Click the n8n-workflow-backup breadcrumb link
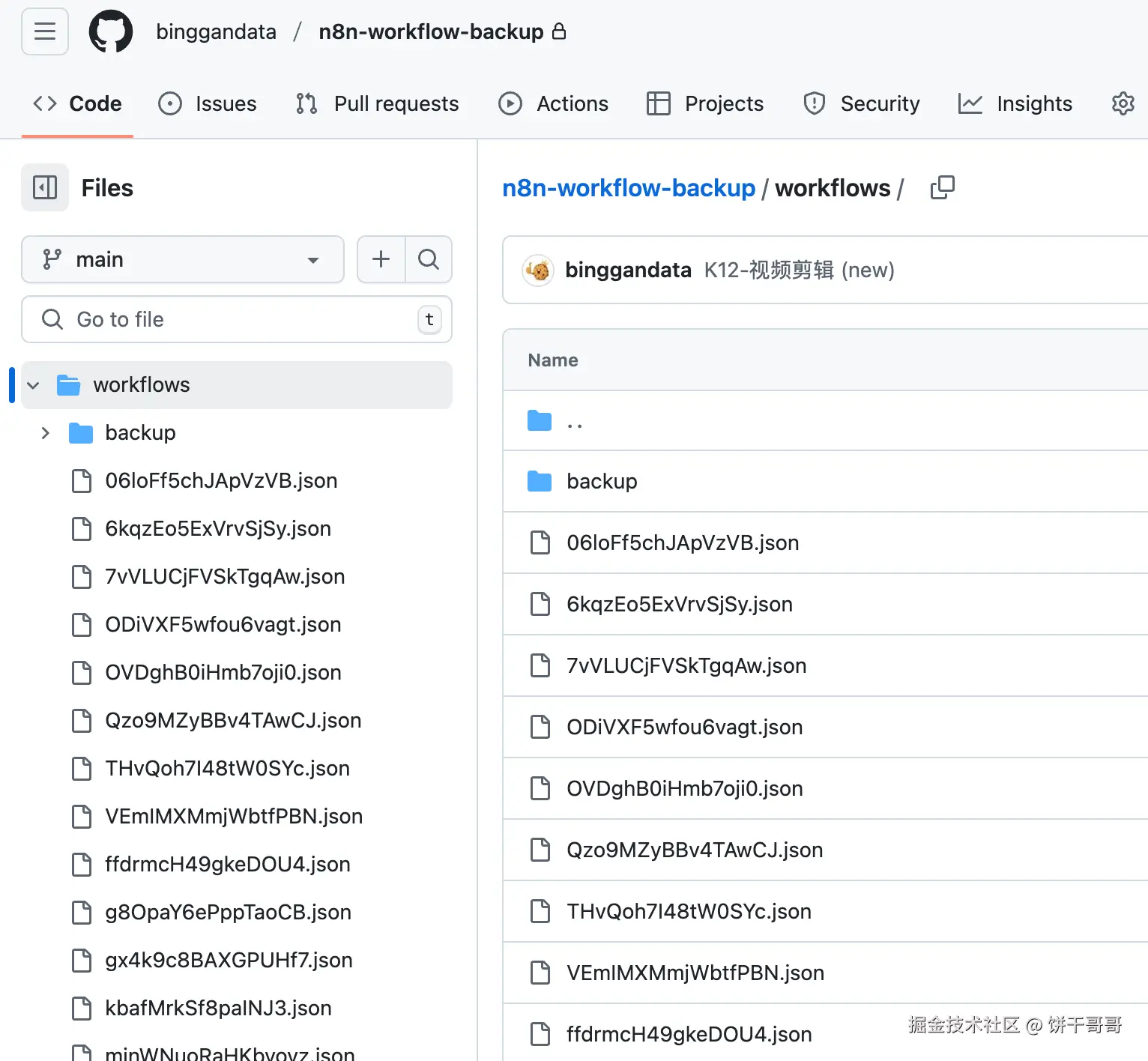The width and height of the screenshot is (1148, 1061). 628,187
